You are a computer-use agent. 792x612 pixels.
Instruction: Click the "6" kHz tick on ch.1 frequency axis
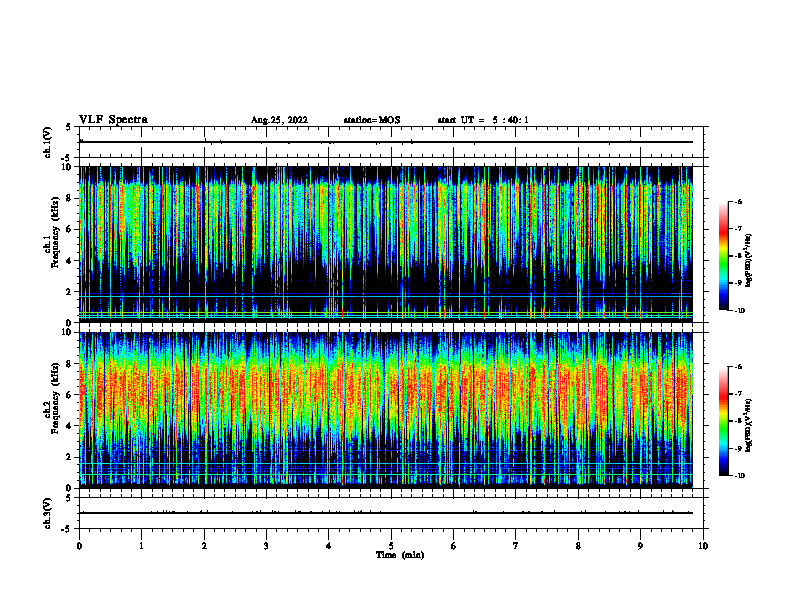pos(71,230)
